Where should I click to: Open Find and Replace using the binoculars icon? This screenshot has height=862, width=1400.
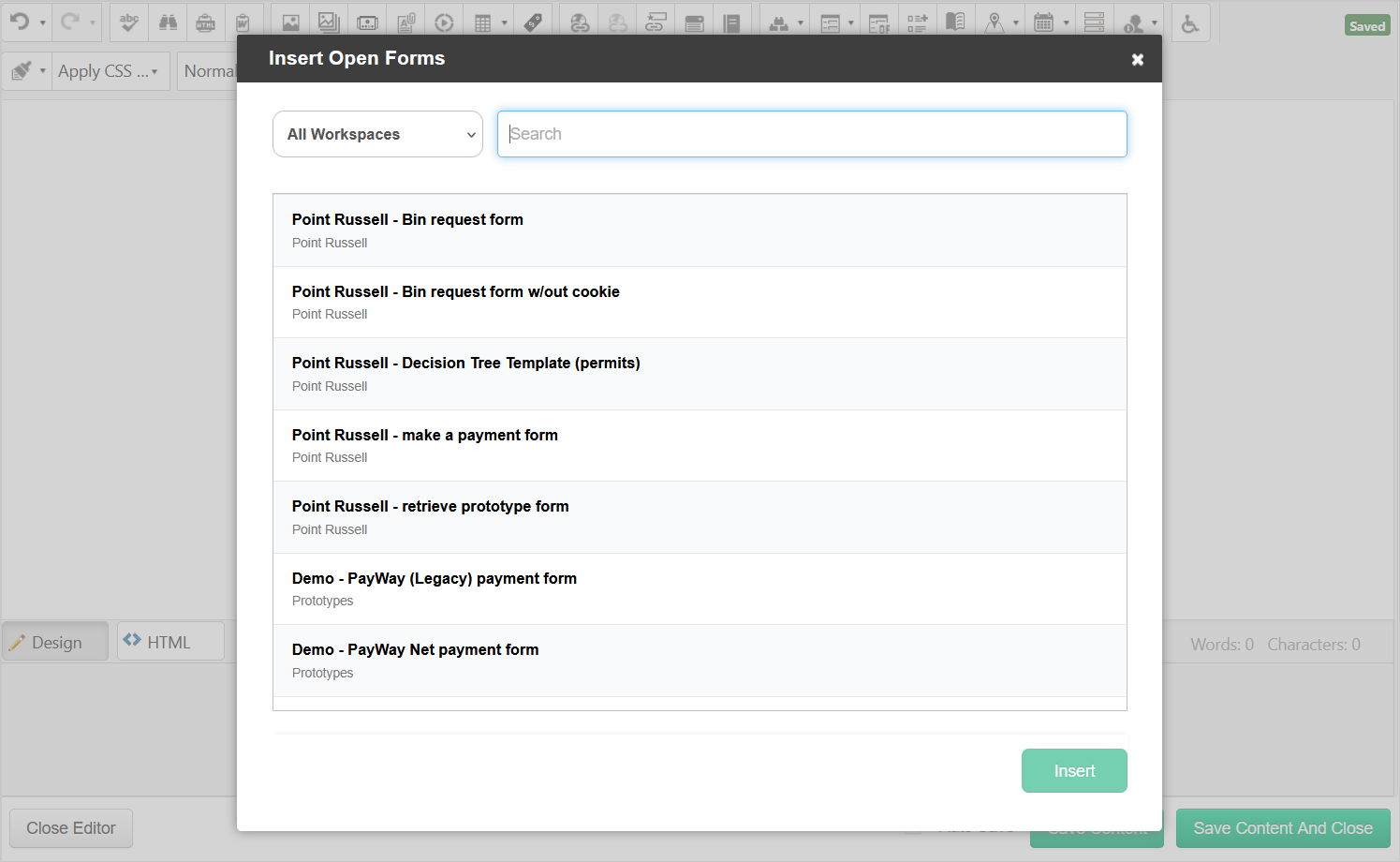coord(168,21)
